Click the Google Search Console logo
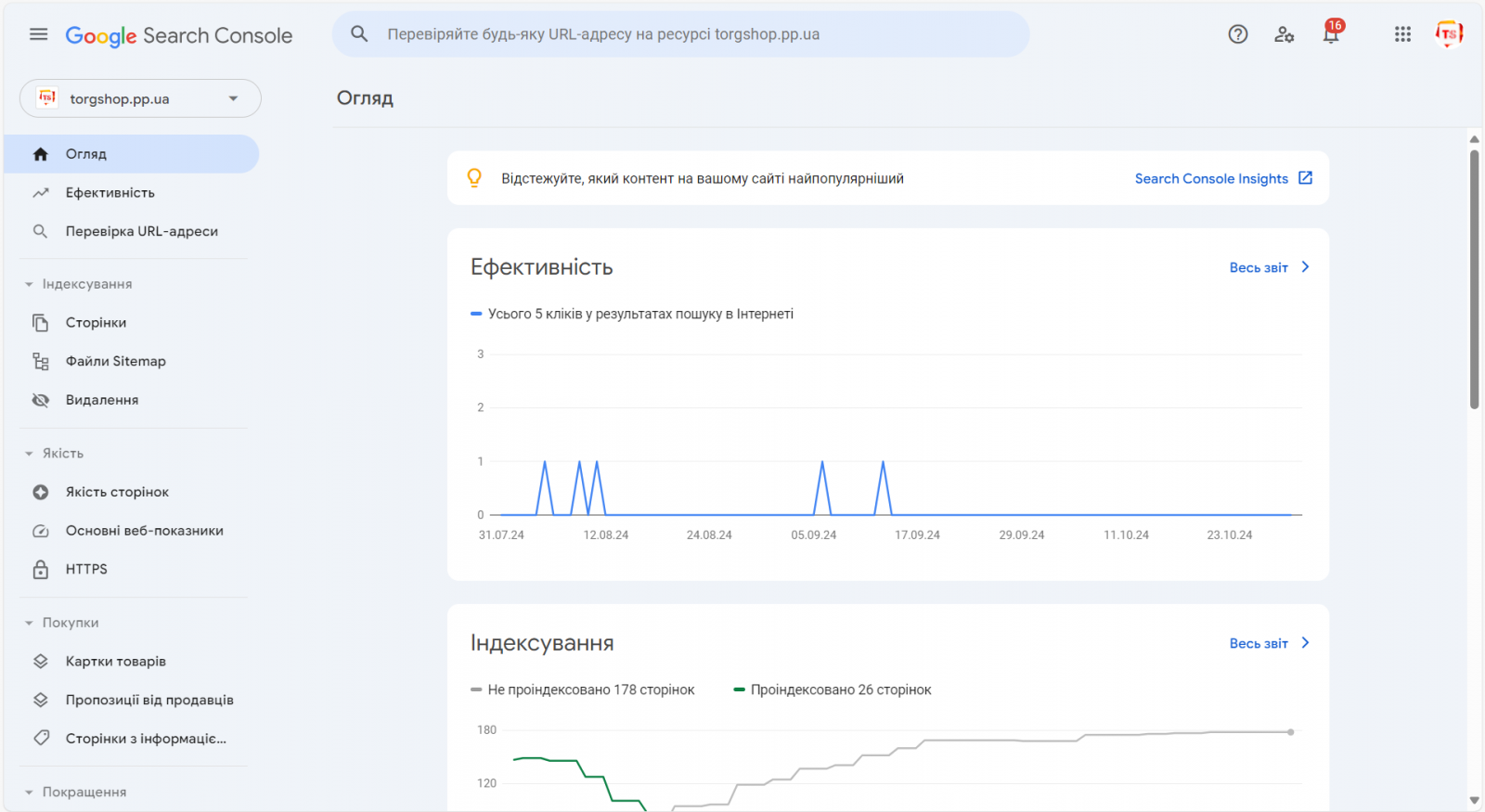 point(178,35)
